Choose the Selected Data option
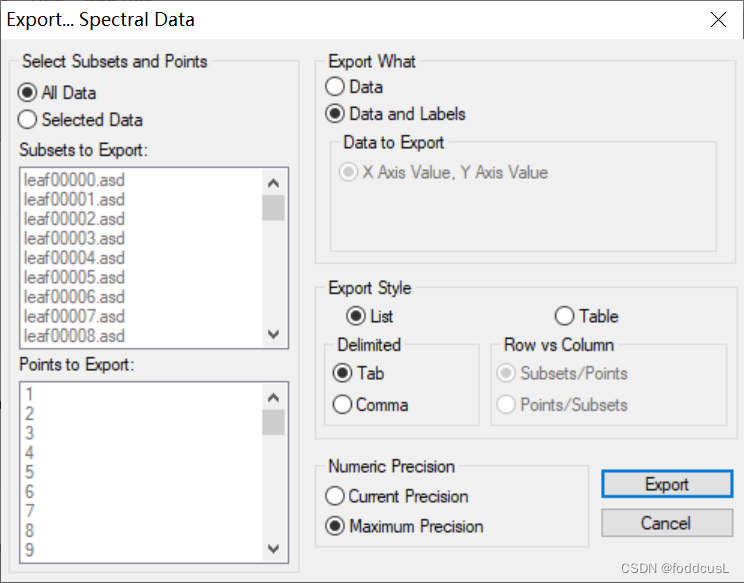The height and width of the screenshot is (583, 744). tap(28, 120)
